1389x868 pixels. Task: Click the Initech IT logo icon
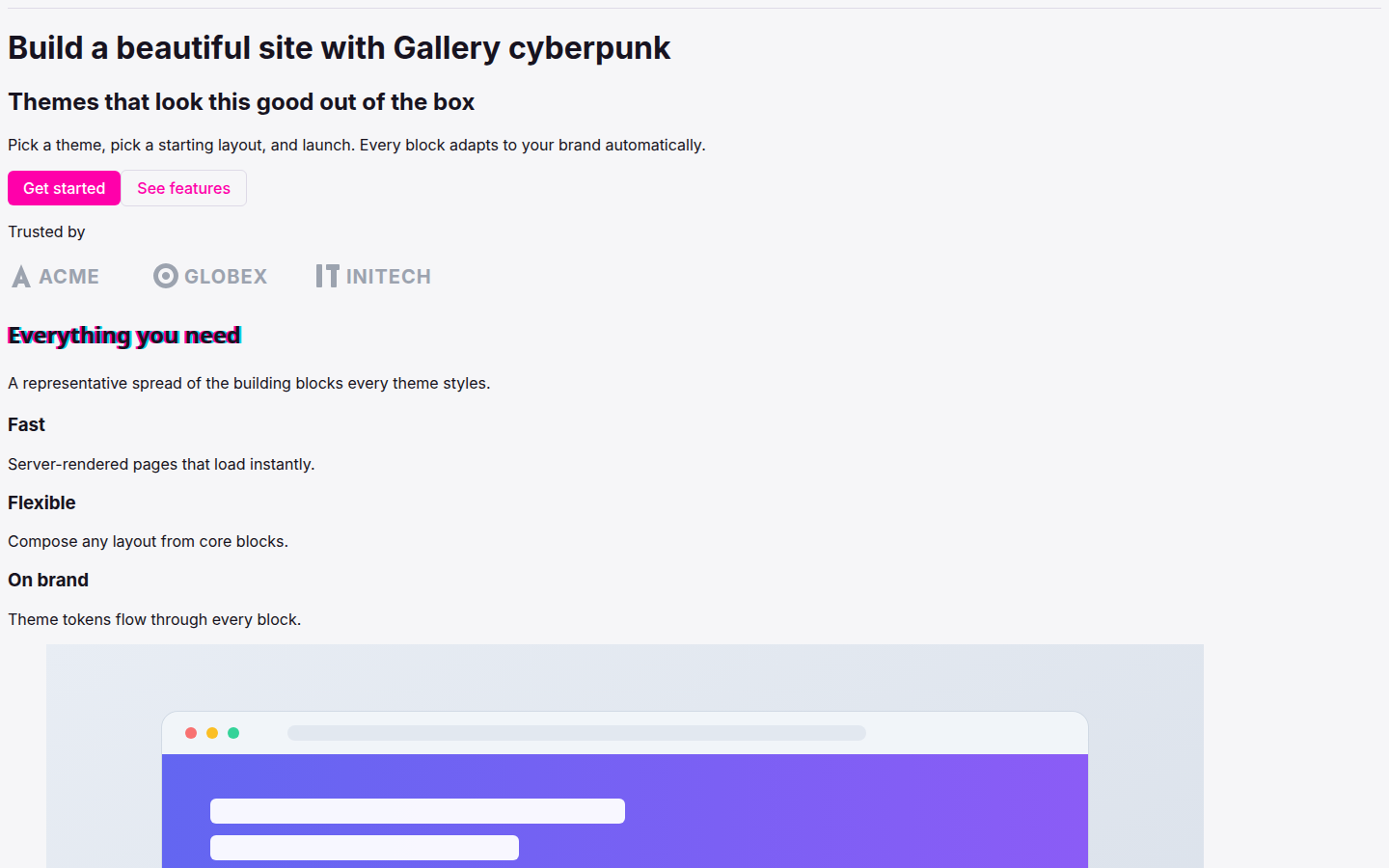327,277
